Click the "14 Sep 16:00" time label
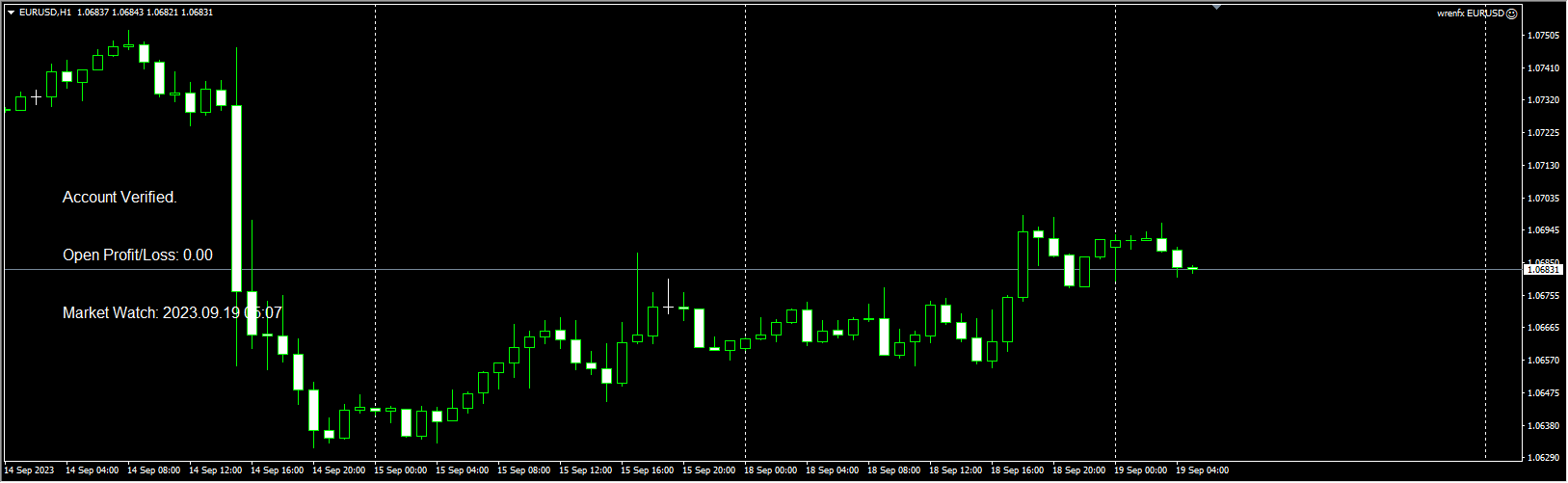Viewport: 1568px width, 483px height. click(x=278, y=470)
